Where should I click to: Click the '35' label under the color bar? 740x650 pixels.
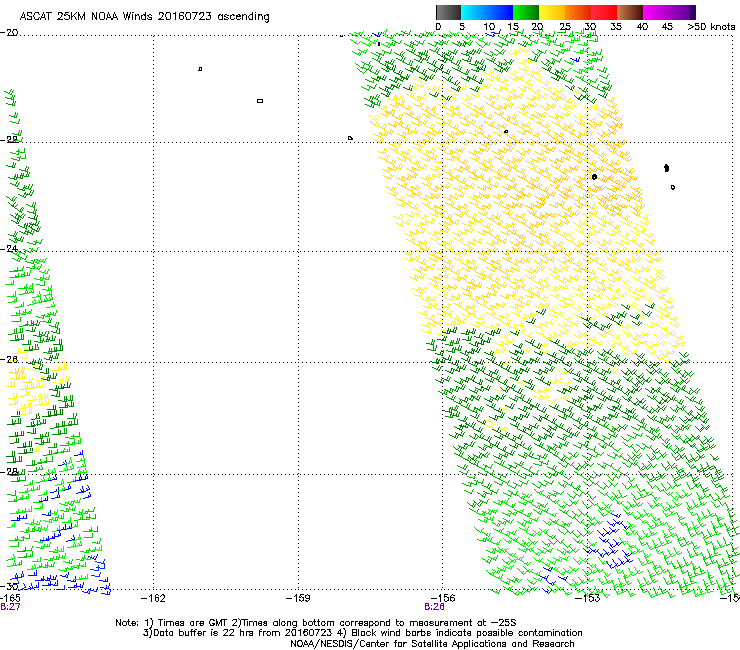[x=616, y=27]
